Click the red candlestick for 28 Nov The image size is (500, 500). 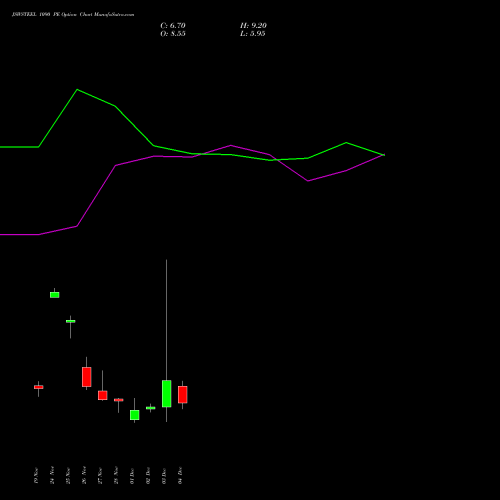(119, 400)
